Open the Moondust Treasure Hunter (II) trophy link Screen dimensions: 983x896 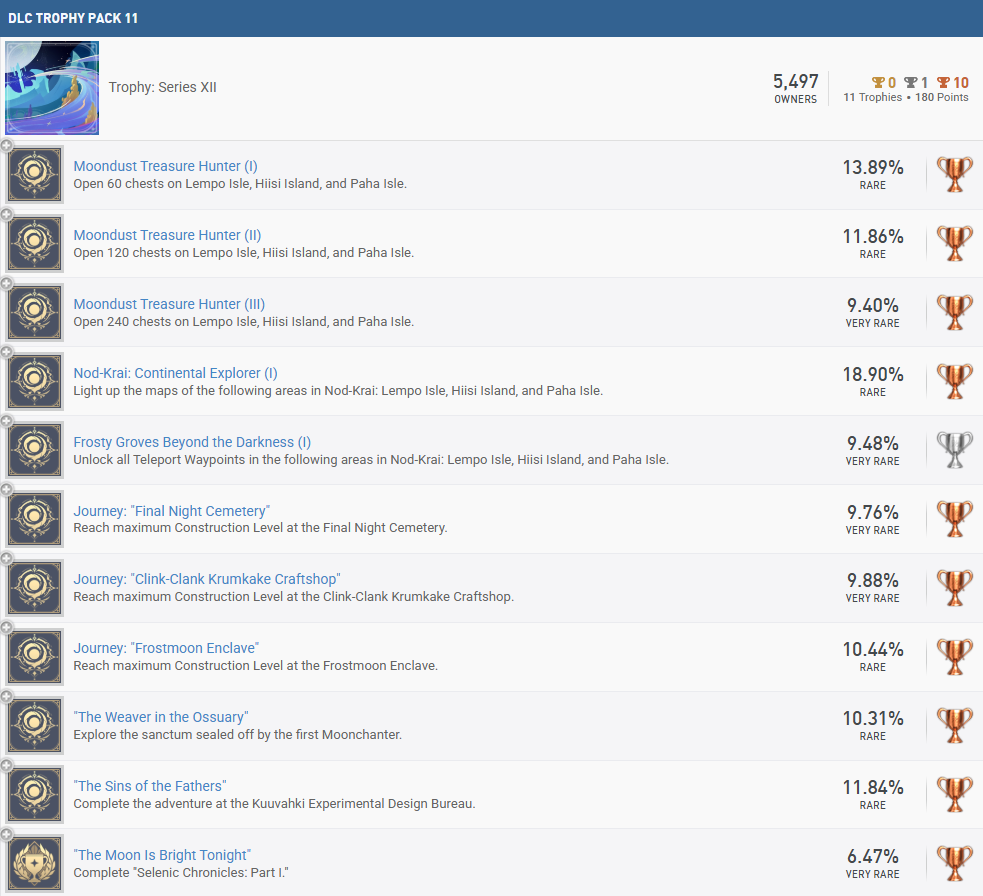(x=167, y=235)
